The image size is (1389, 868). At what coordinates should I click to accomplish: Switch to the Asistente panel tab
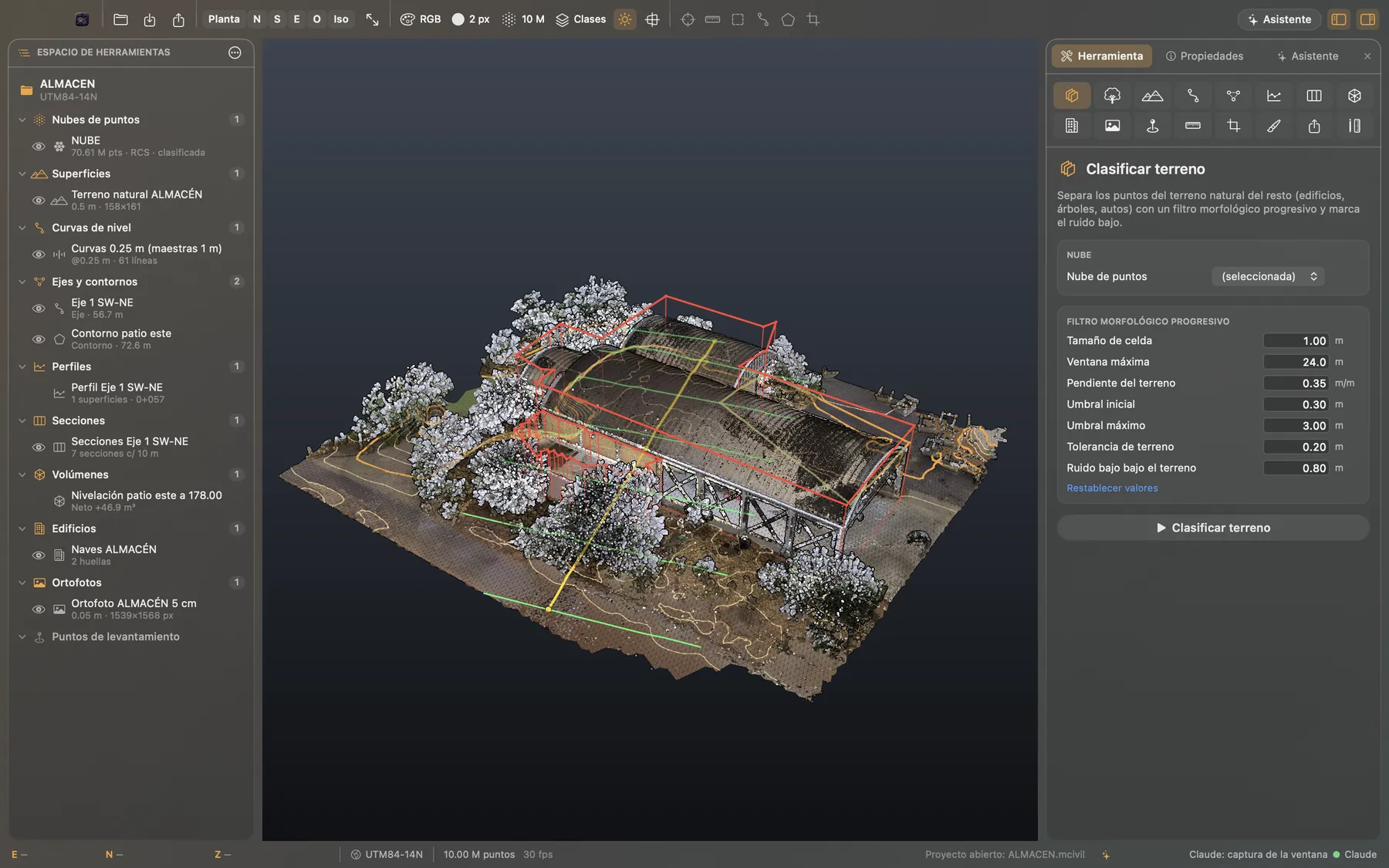pos(1307,56)
